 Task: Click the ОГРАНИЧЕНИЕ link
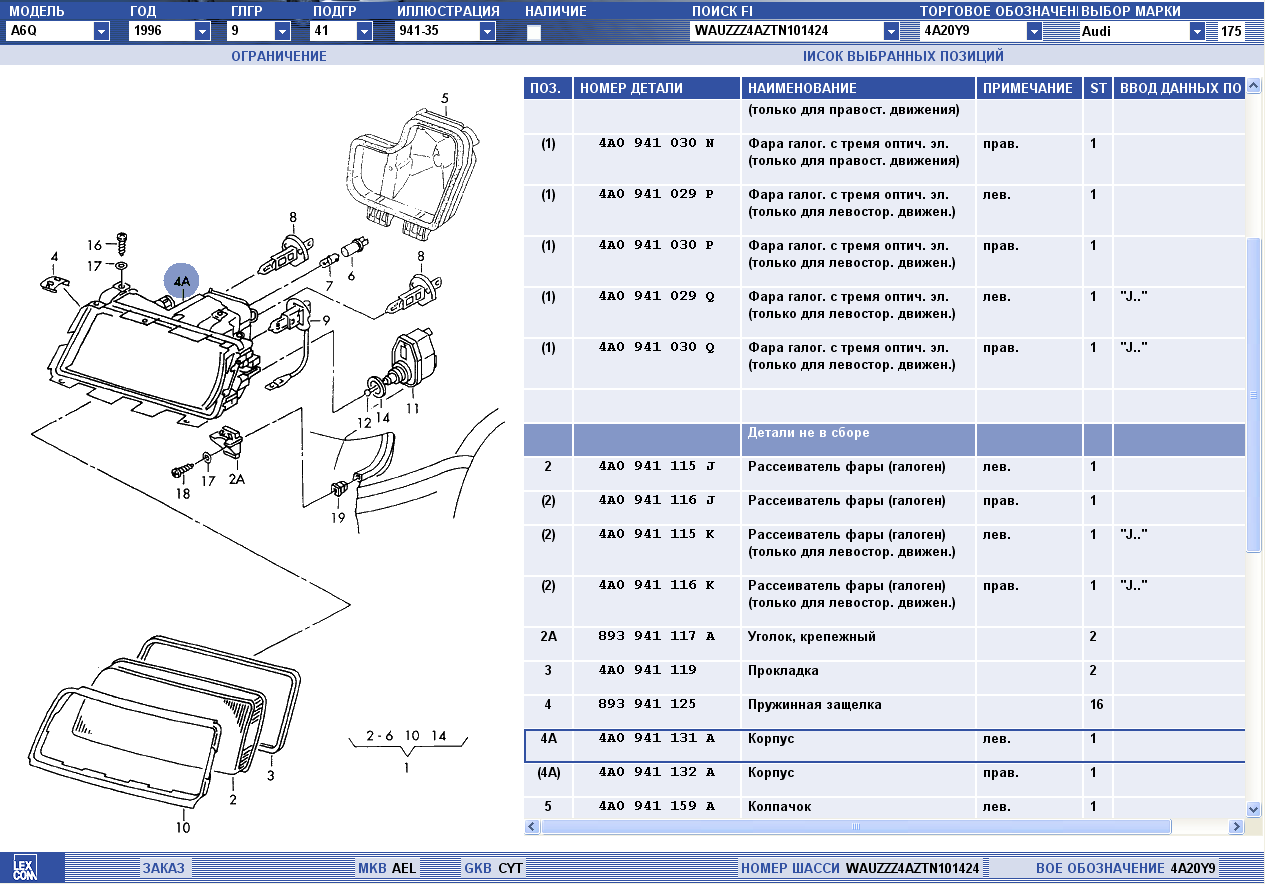[279, 56]
